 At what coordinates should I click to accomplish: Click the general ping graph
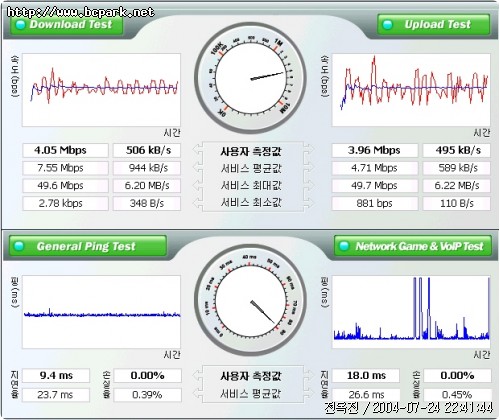click(101, 312)
